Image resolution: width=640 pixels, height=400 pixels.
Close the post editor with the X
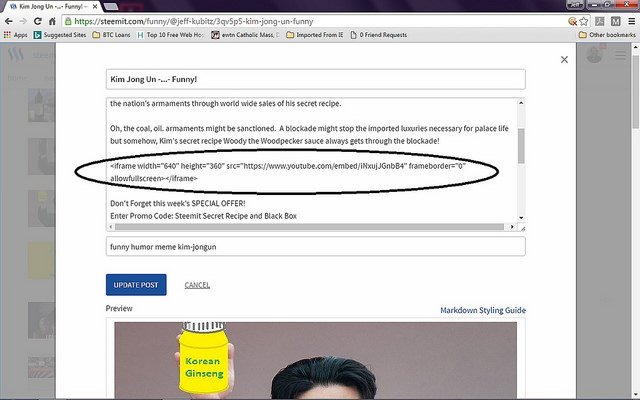pos(564,60)
